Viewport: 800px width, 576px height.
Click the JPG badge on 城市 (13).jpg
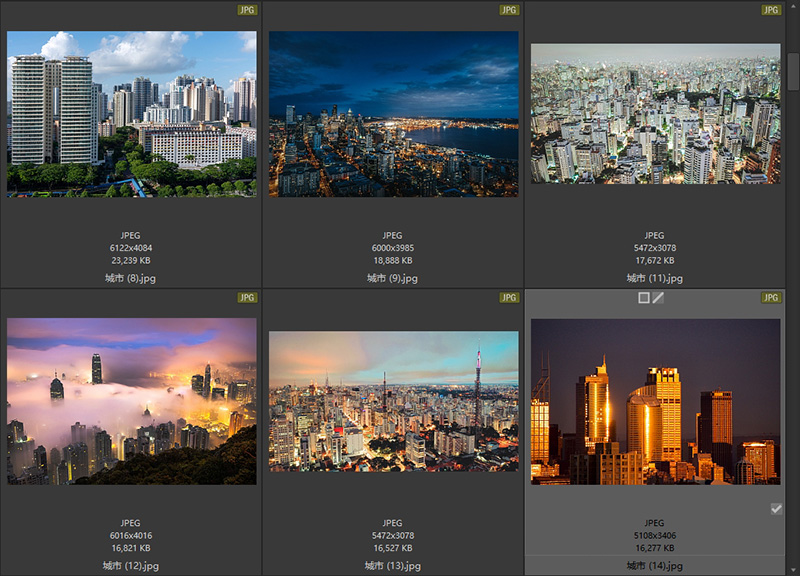pyautogui.click(x=509, y=298)
